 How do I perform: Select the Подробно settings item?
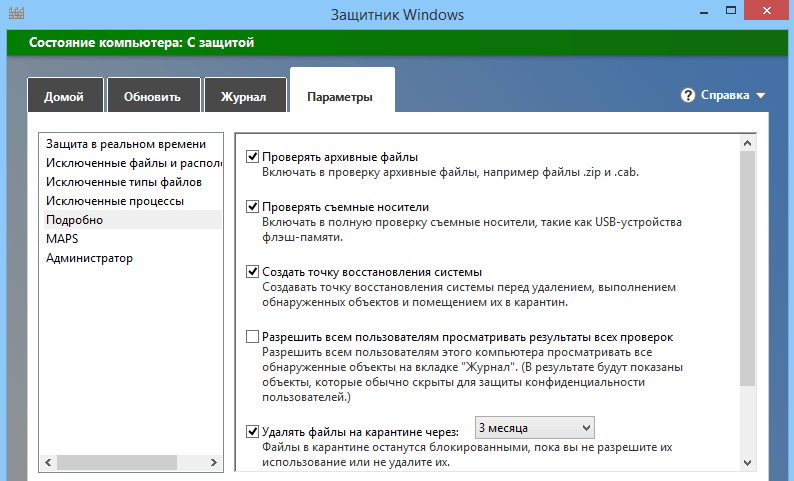(x=131, y=220)
